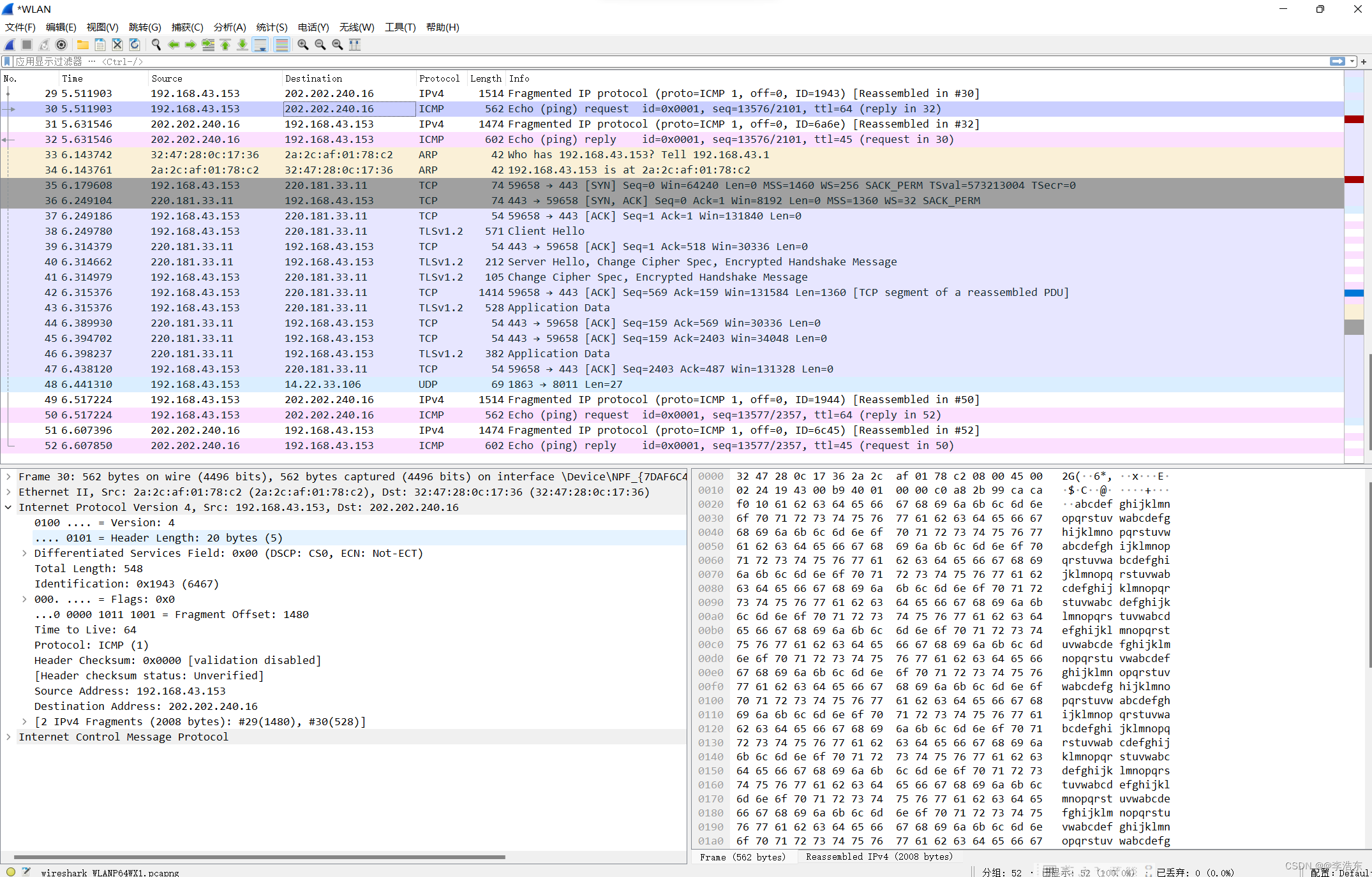Save the capture file
Screen dimensions: 1372x877
(x=100, y=45)
